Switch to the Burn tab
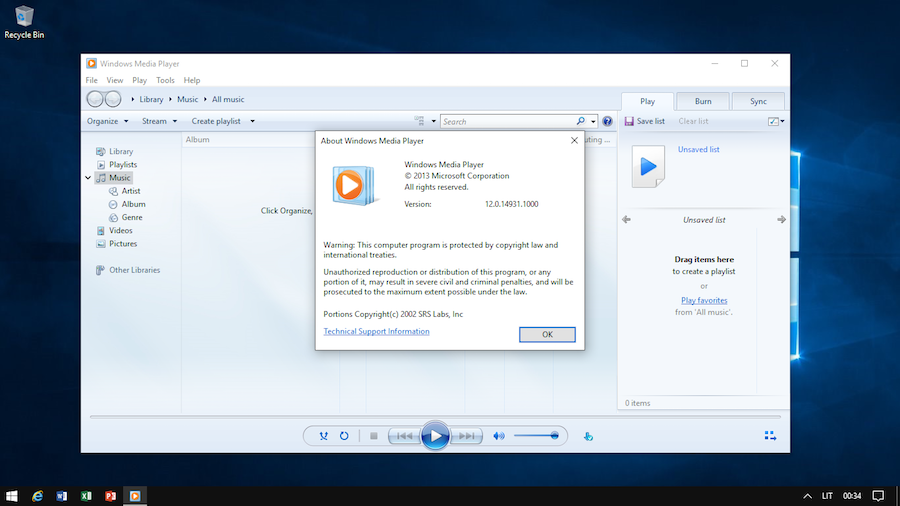The width and height of the screenshot is (900, 506). [x=703, y=101]
